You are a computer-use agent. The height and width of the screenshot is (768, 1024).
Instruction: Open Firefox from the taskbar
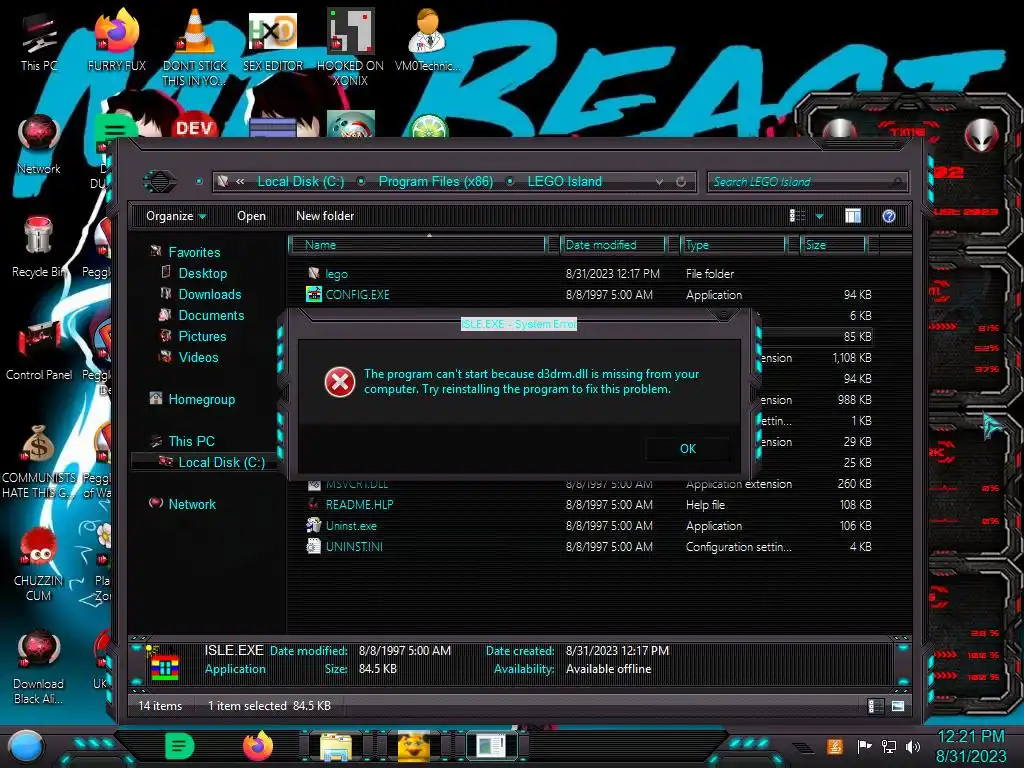point(257,746)
